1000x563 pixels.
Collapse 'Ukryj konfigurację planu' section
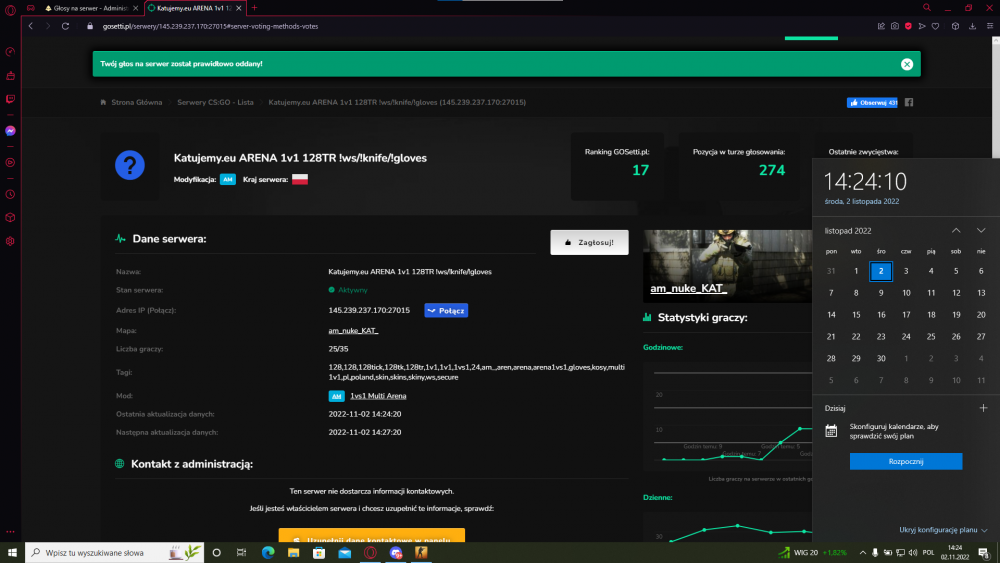(943, 530)
